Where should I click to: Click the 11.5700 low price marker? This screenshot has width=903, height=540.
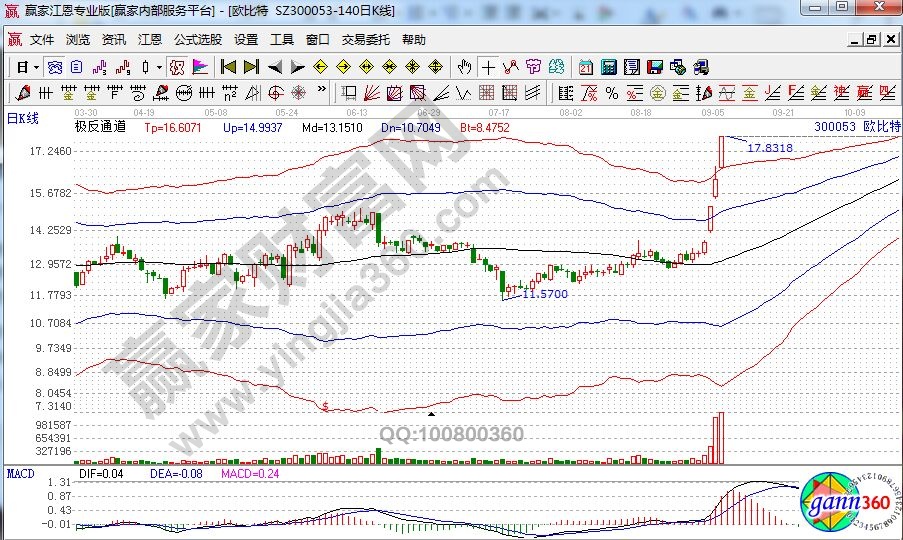coord(545,294)
